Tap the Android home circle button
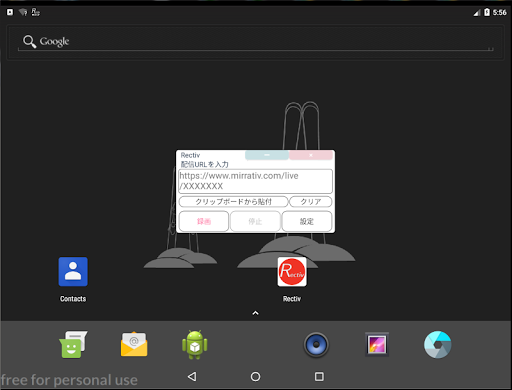Image resolution: width=512 pixels, height=390 pixels. [x=255, y=377]
